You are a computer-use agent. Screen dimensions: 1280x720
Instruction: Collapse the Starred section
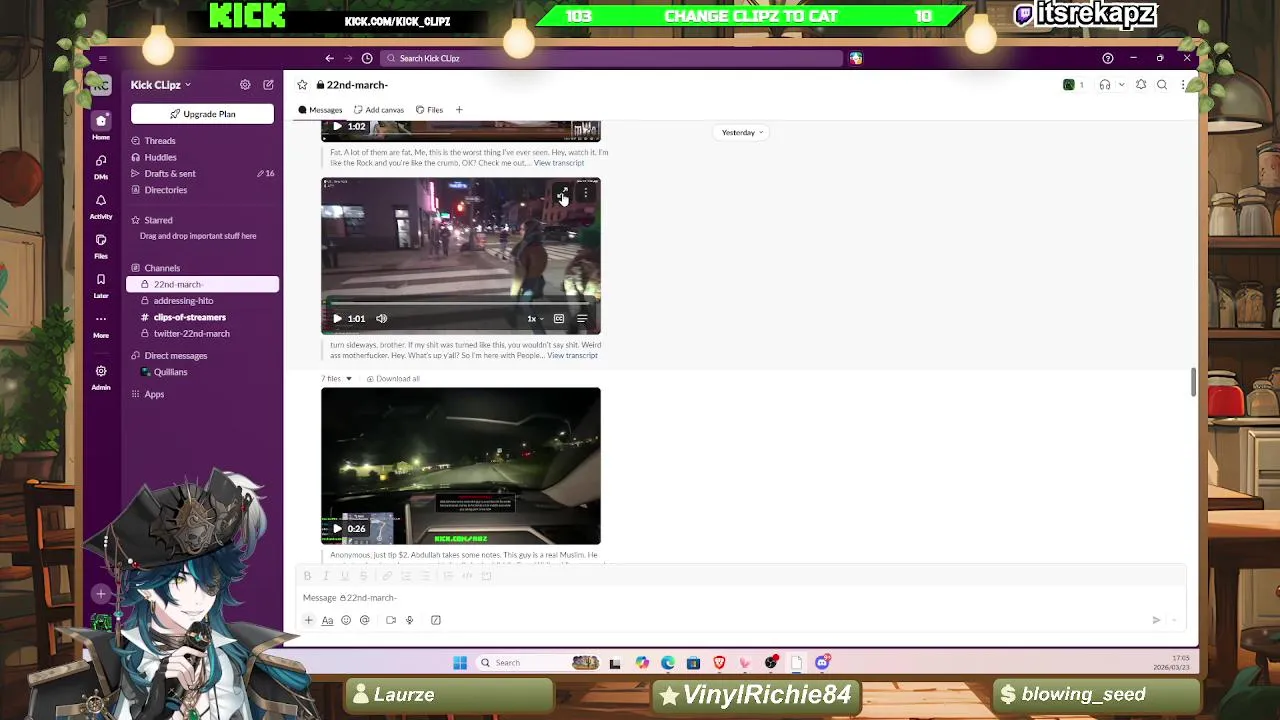(157, 220)
